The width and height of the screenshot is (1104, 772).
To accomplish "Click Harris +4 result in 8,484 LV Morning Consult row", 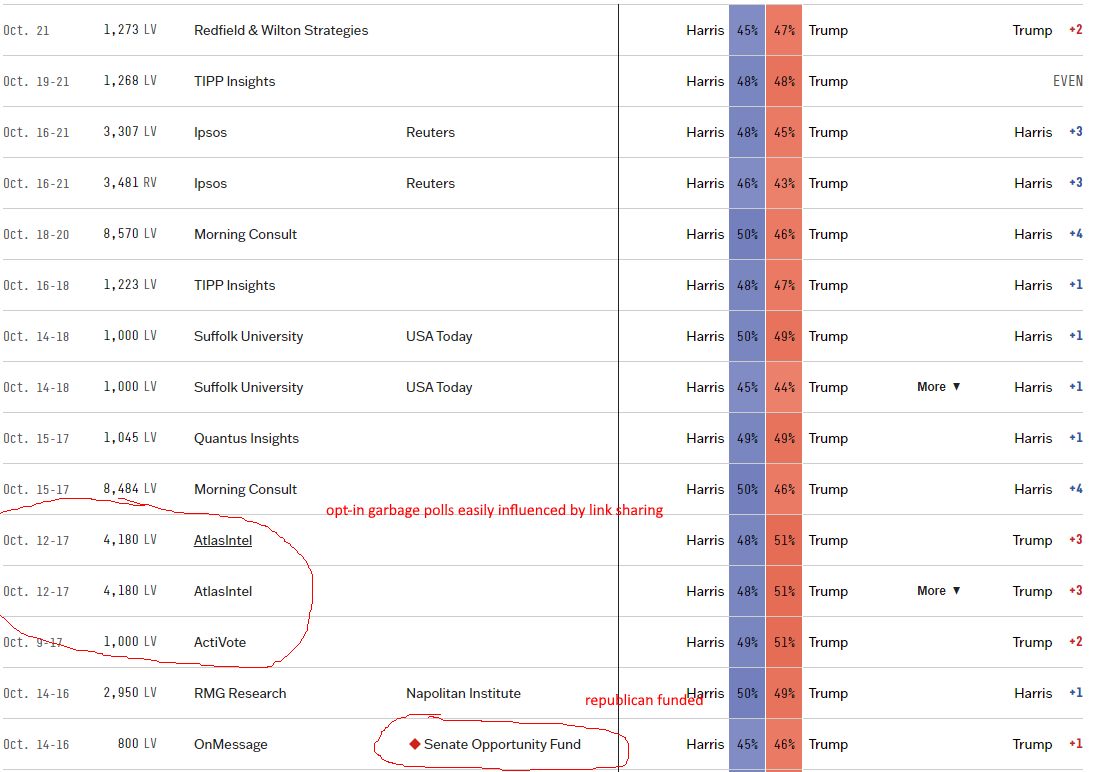I will tap(1047, 489).
